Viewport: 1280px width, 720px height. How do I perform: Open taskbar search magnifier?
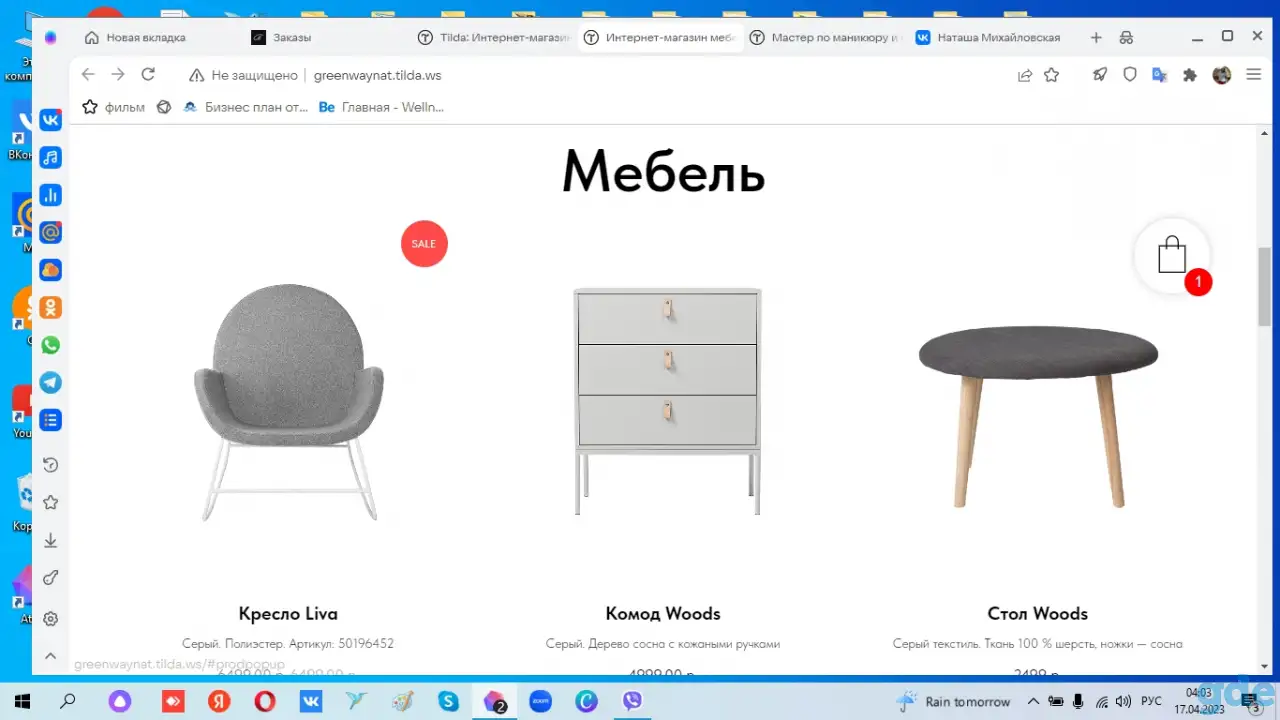[68, 701]
